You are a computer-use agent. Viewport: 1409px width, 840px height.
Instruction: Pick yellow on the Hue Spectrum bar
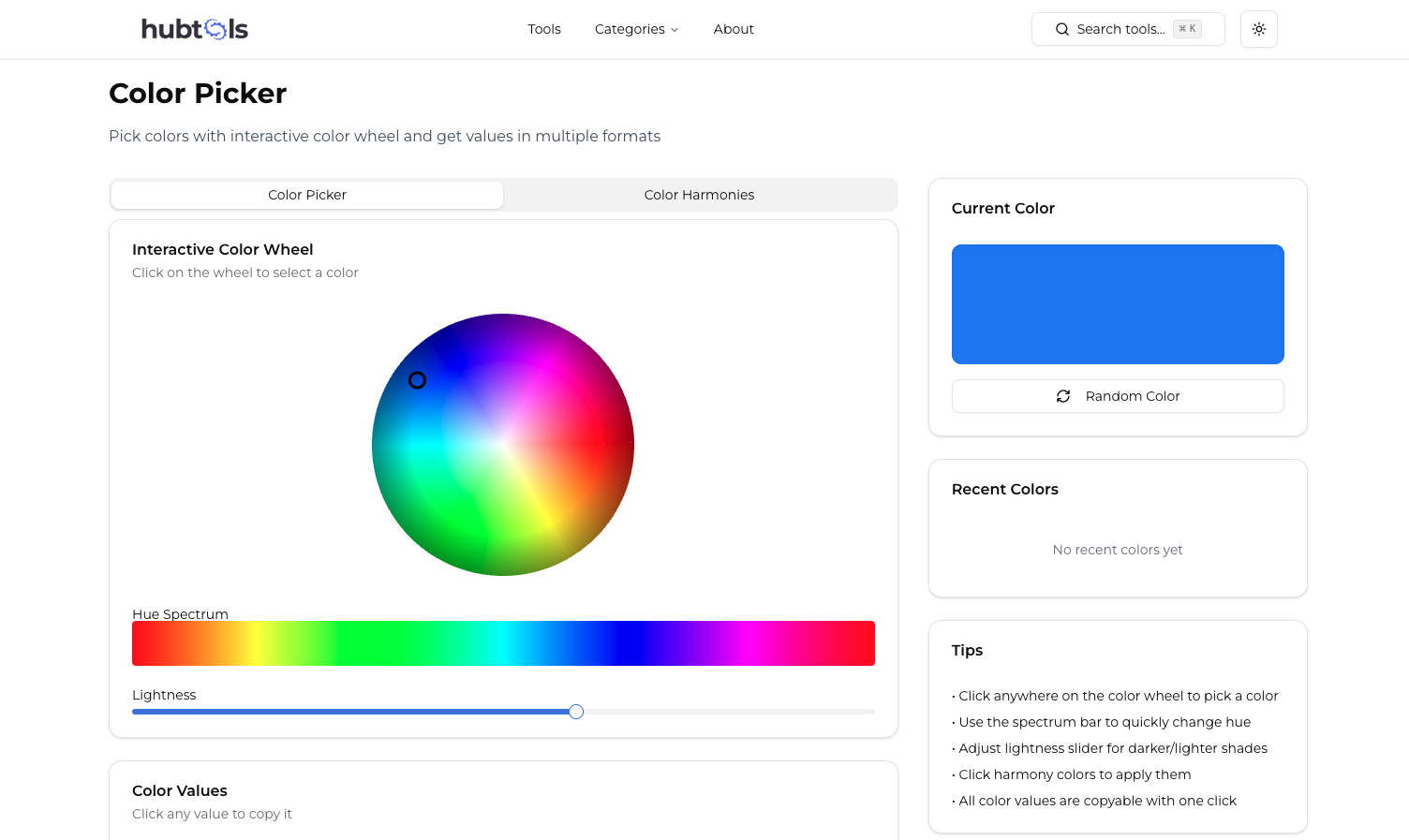pos(255,643)
